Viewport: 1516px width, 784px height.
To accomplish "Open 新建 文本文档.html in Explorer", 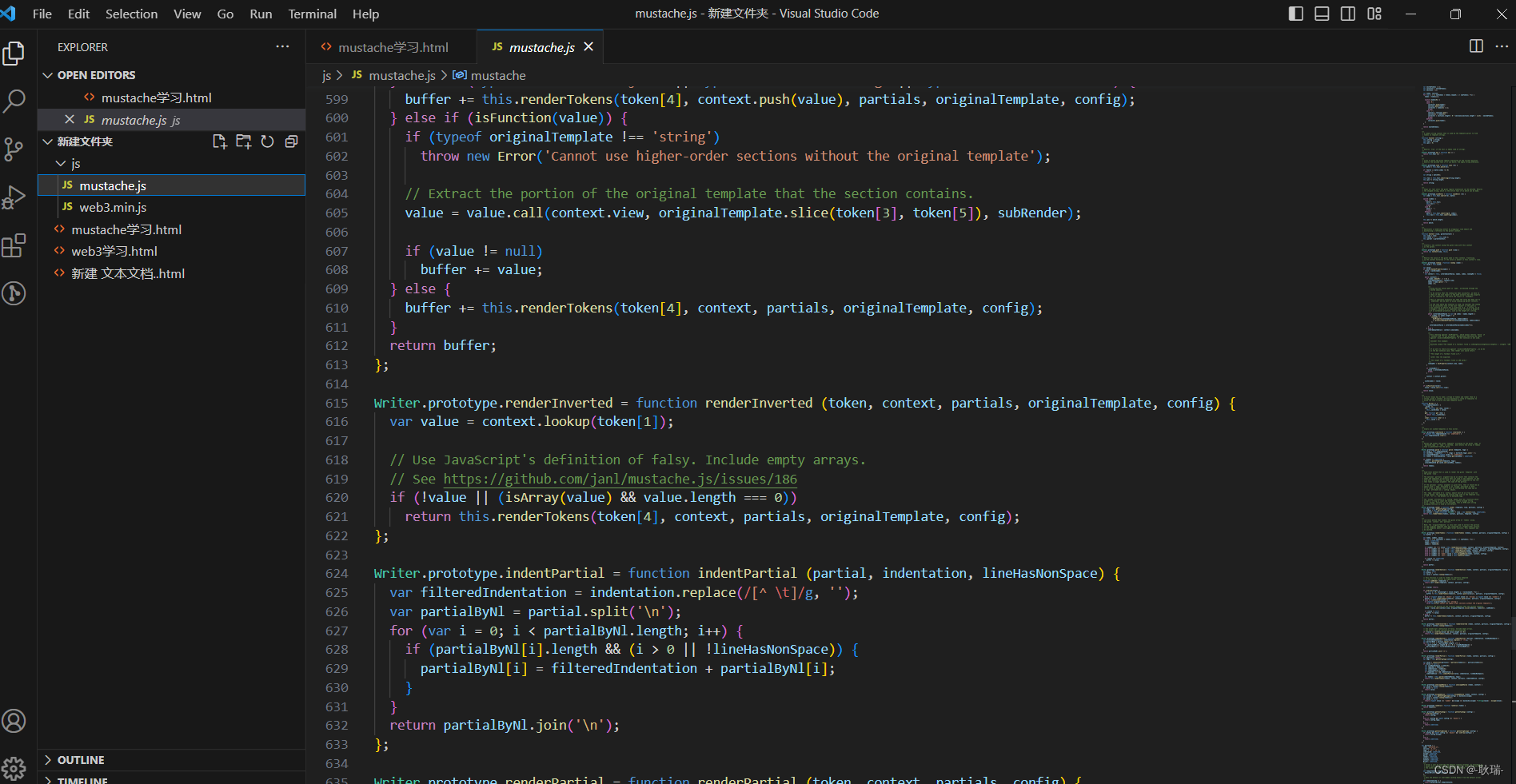I will coord(171,273).
